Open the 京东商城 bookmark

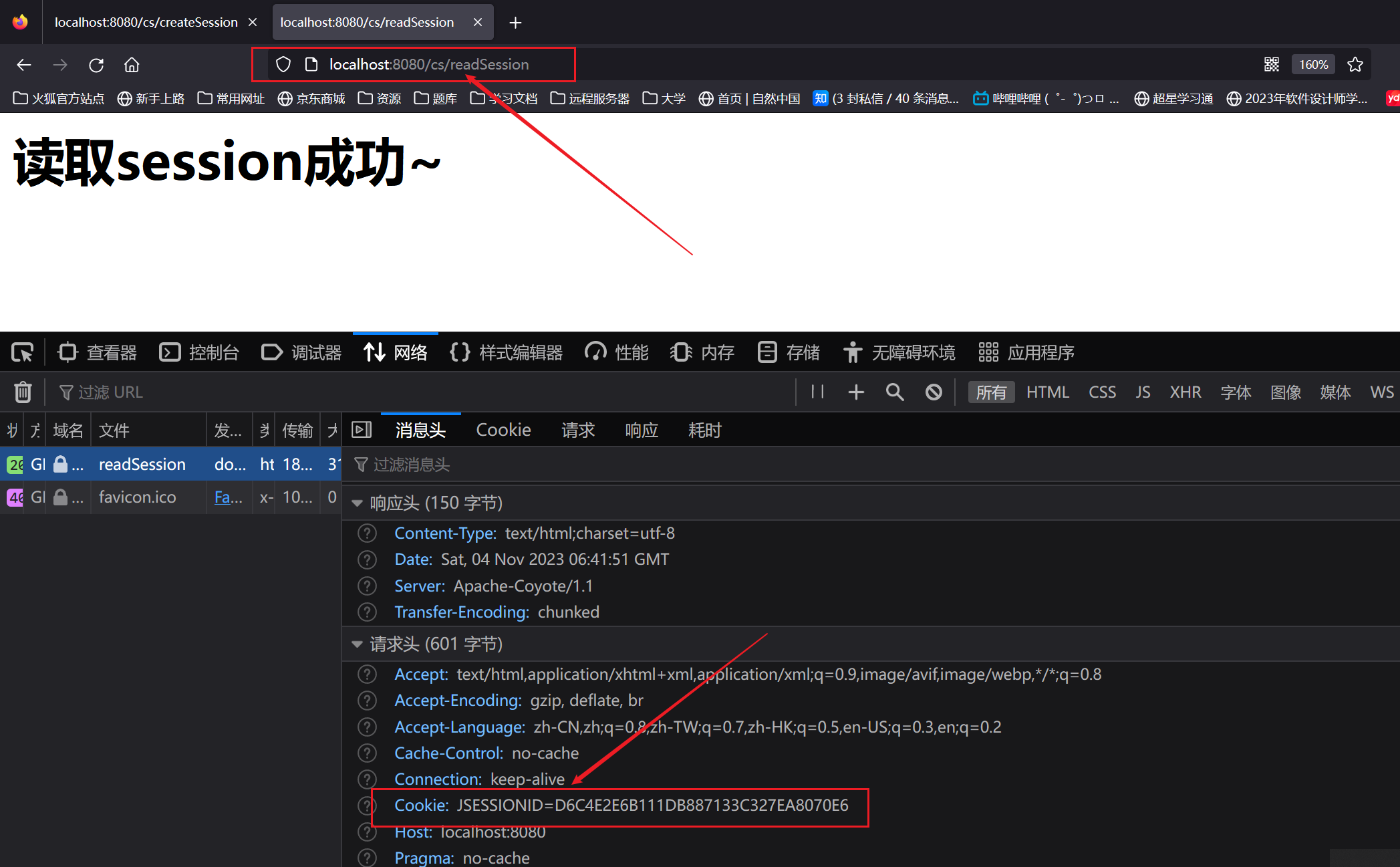(x=311, y=99)
